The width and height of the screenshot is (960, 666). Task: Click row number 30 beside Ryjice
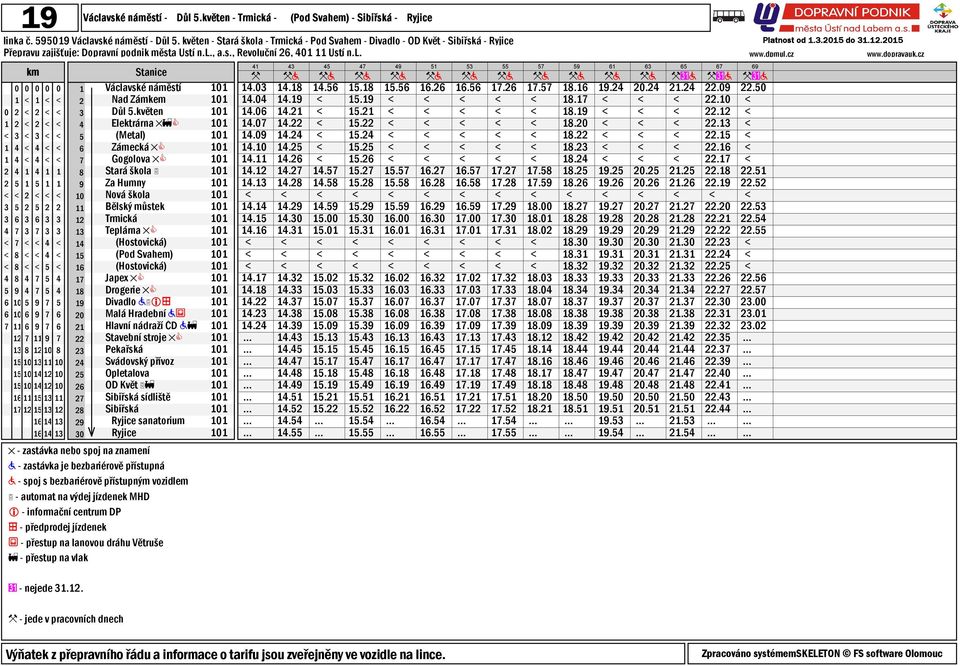click(x=79, y=433)
